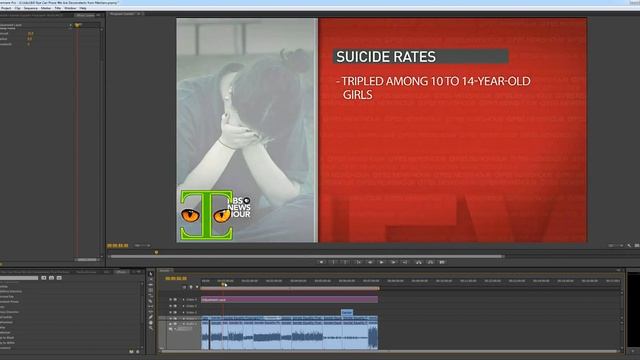This screenshot has height=360, width=640.
Task: Click third filter badge next to Effects search
Action: (59, 278)
